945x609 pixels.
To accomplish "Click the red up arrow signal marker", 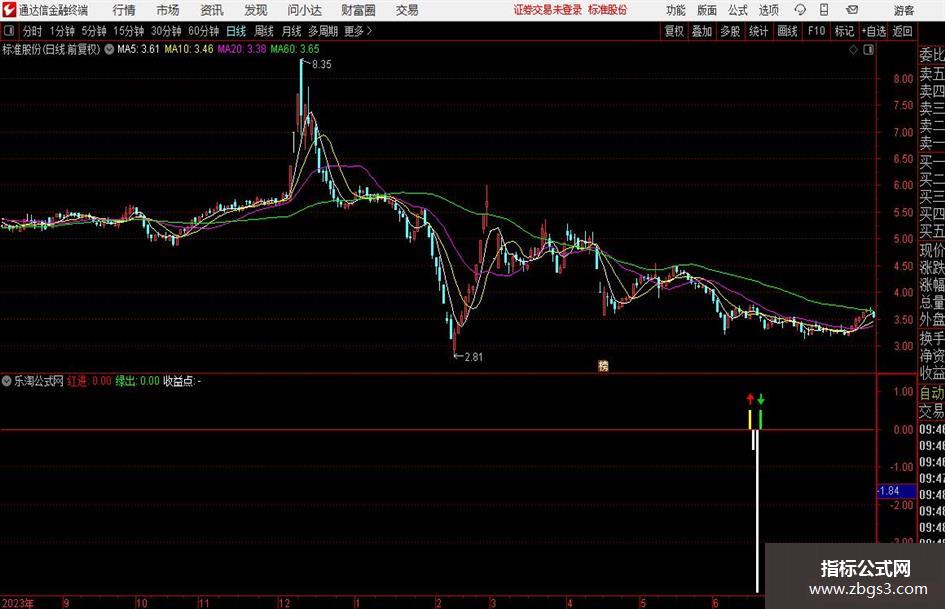I will point(750,399).
